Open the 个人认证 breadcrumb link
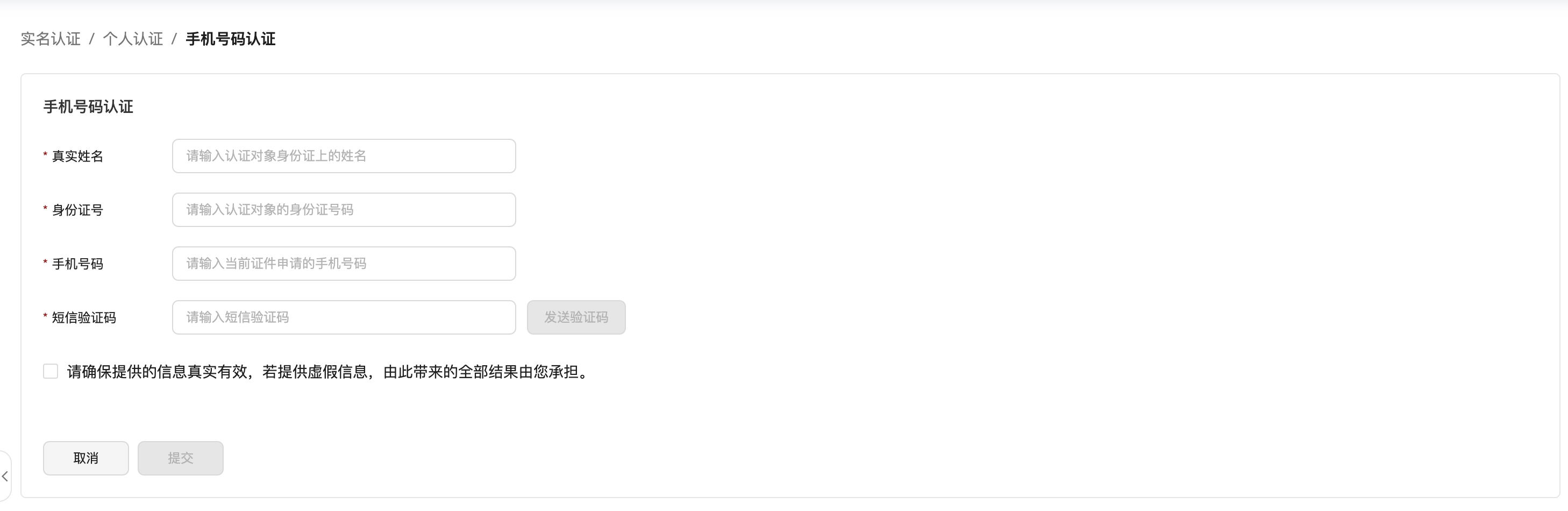1568x511 pixels. point(133,39)
